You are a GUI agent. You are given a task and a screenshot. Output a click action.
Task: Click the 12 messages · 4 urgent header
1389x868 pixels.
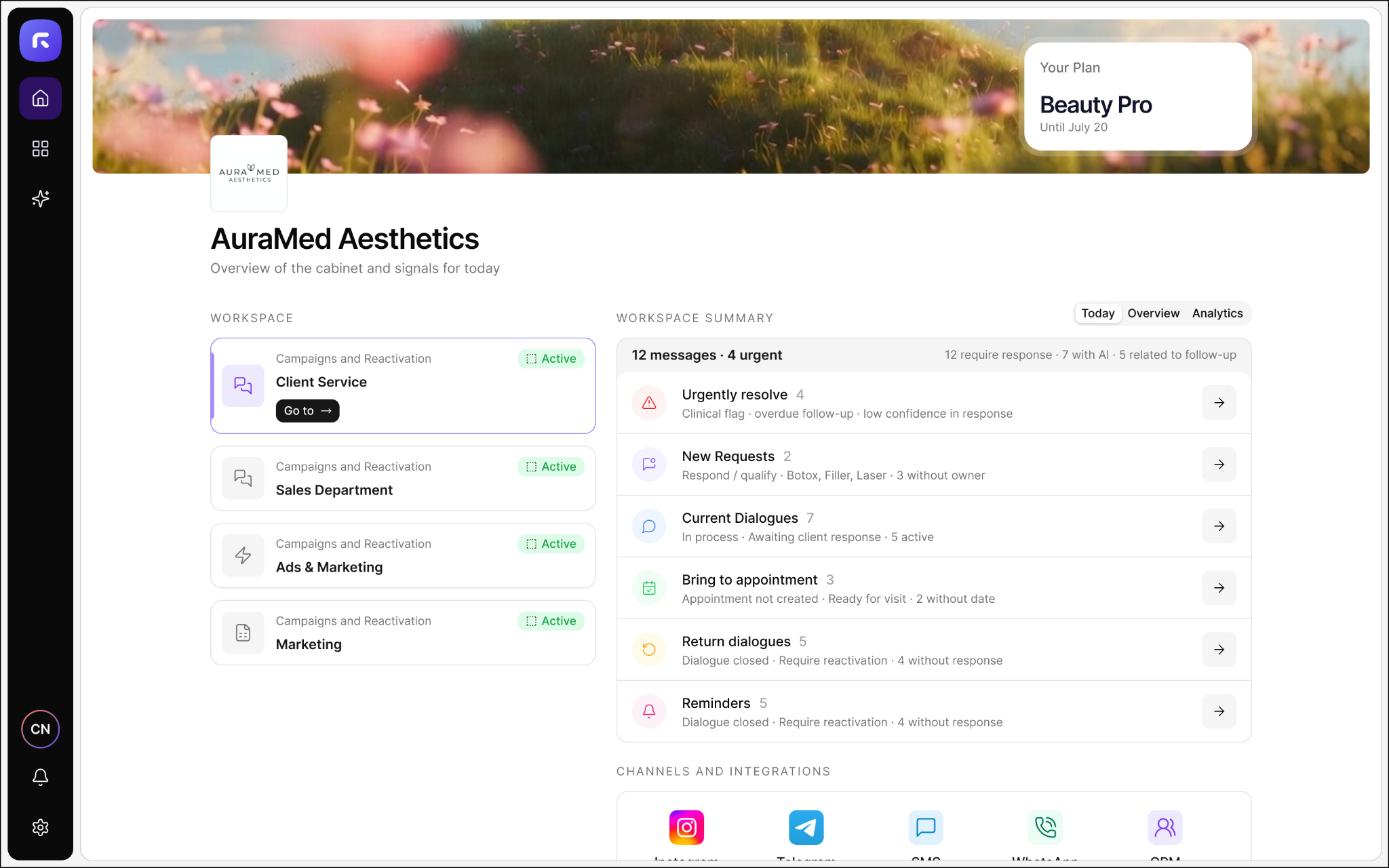coord(707,355)
